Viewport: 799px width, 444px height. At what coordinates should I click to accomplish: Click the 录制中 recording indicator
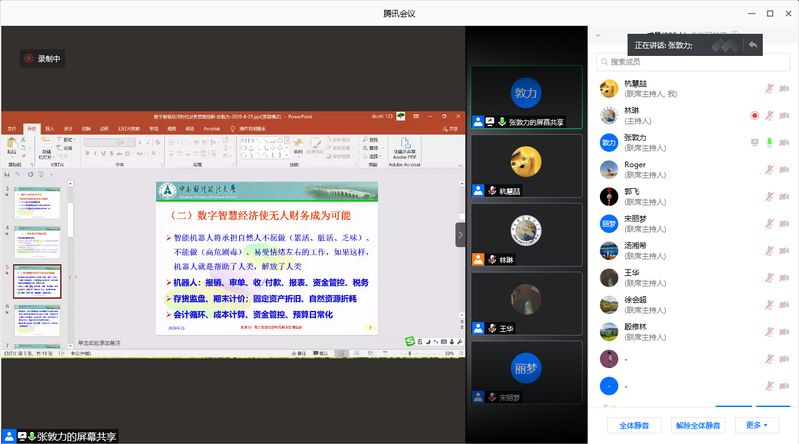pyautogui.click(x=43, y=59)
